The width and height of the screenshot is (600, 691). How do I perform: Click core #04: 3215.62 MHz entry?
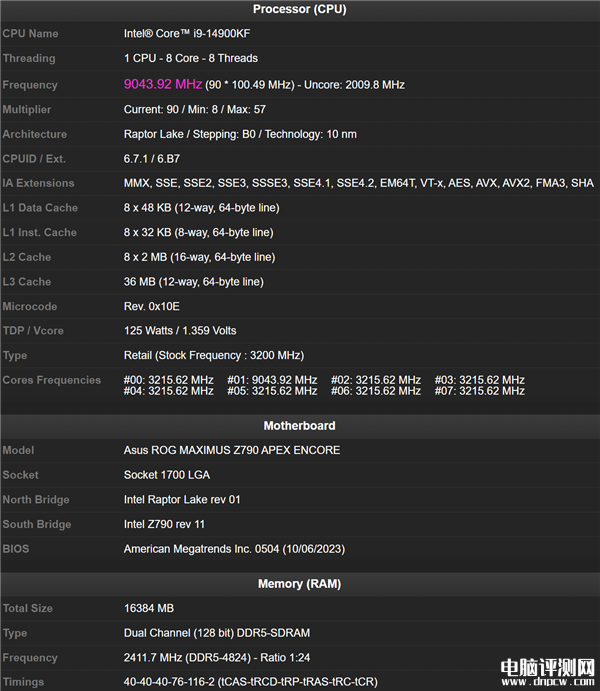(x=168, y=391)
